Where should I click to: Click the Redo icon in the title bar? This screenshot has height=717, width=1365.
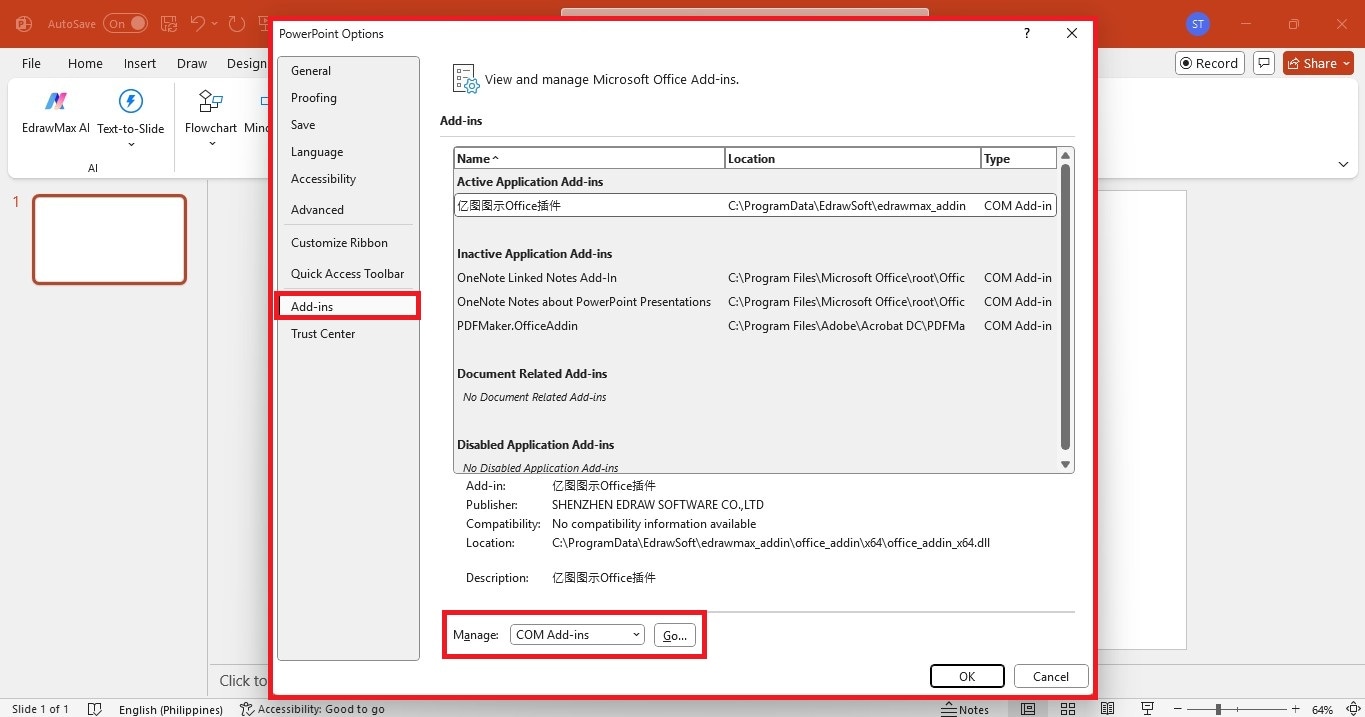pos(236,23)
